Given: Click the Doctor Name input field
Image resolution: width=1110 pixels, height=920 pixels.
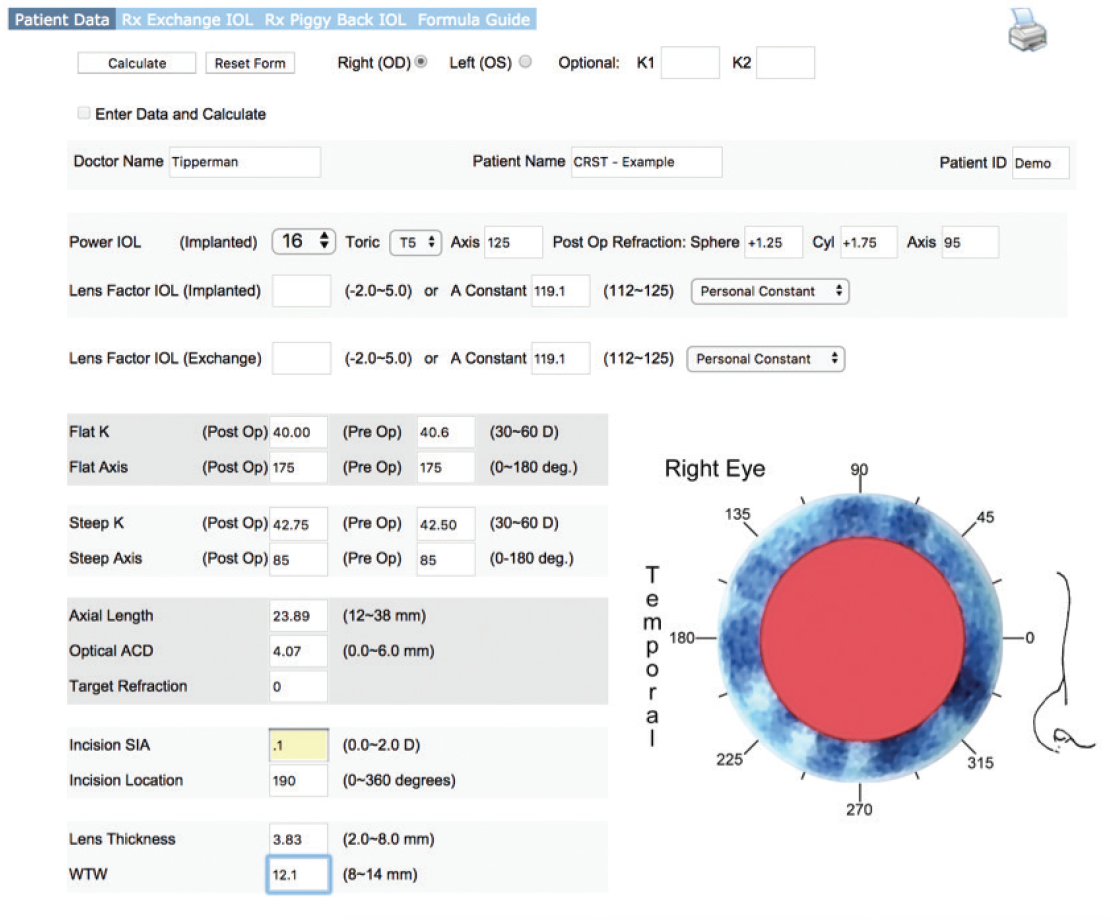Looking at the screenshot, I should [x=243, y=162].
